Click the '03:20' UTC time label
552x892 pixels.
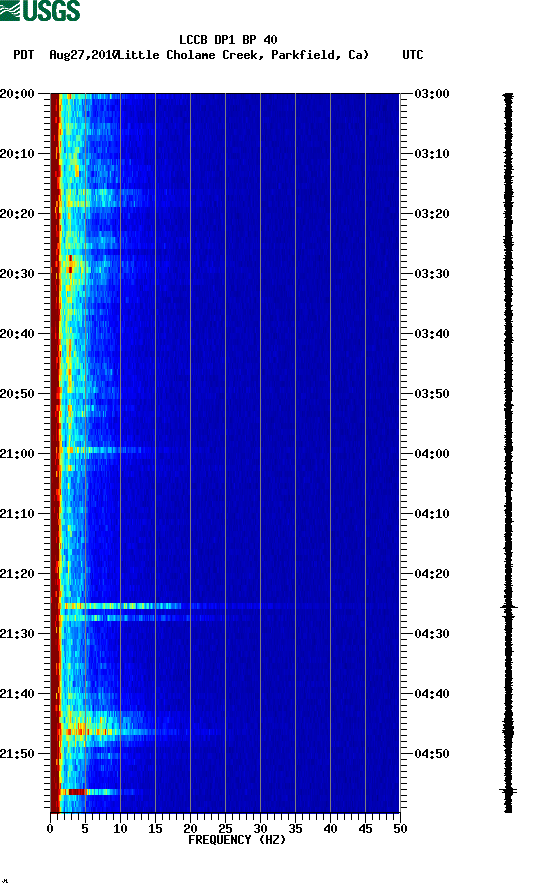point(432,213)
